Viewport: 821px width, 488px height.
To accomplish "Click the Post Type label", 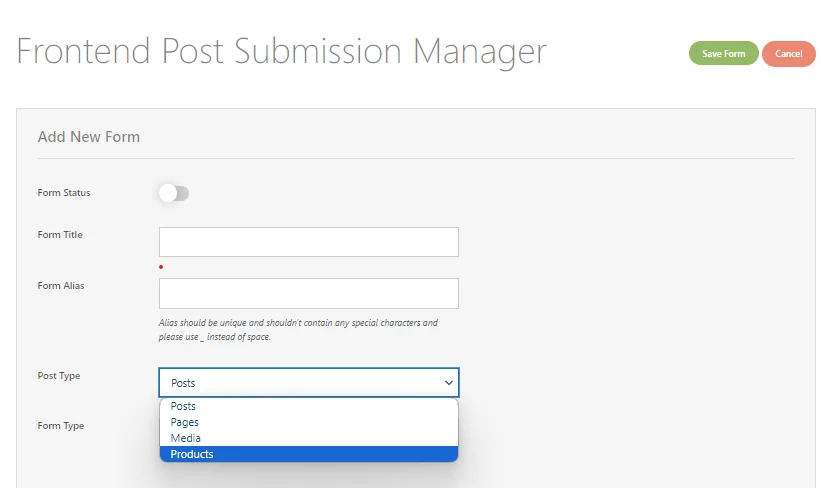I will point(59,375).
